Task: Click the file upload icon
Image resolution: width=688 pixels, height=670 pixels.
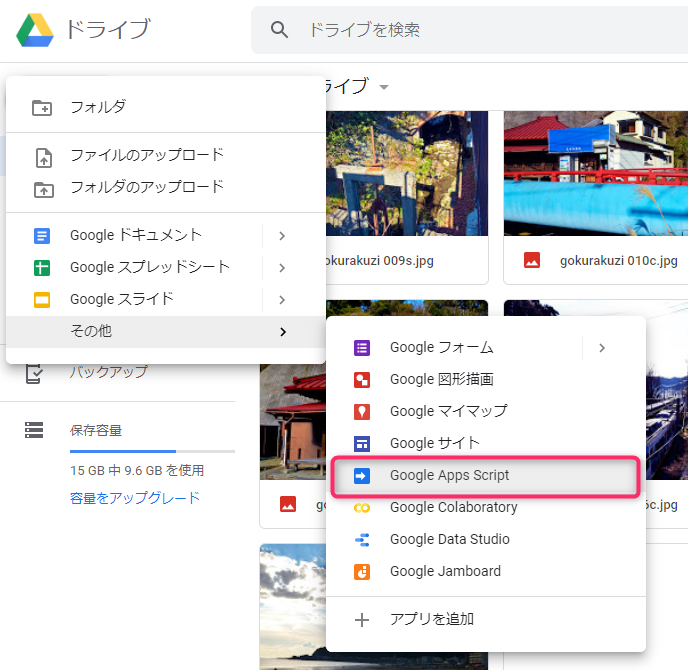Action: (x=43, y=158)
